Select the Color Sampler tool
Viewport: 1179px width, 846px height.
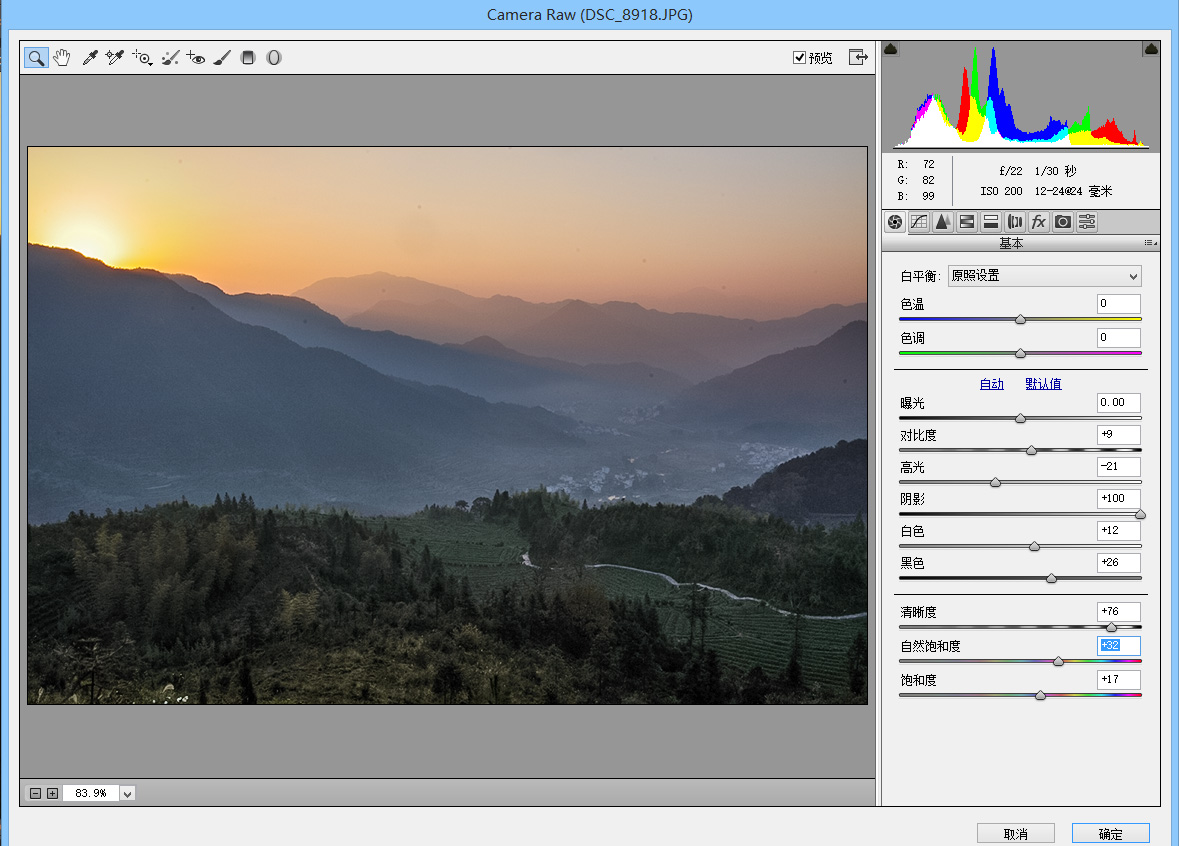pyautogui.click(x=114, y=58)
